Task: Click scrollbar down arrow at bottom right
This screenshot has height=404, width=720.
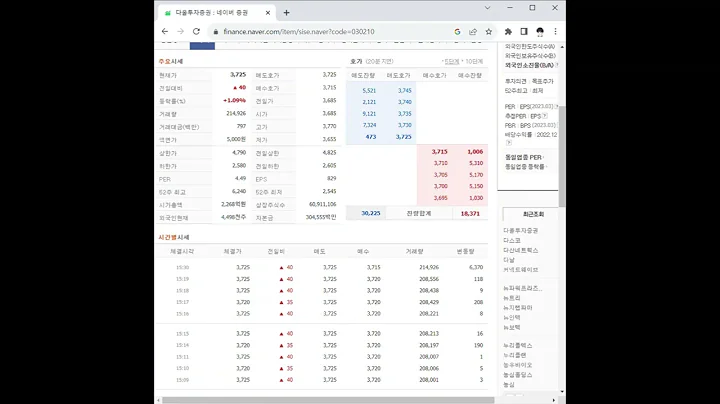Action: [x=562, y=392]
